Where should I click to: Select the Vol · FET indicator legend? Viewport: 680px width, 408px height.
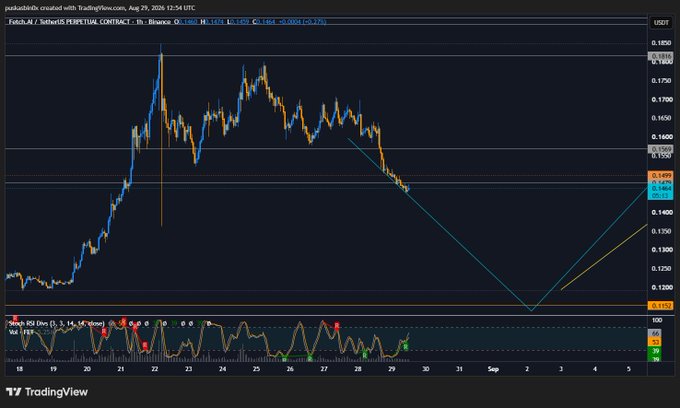pos(22,332)
